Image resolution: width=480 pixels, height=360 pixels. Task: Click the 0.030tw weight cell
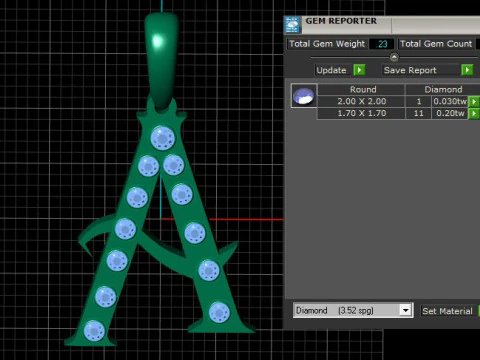click(x=450, y=101)
